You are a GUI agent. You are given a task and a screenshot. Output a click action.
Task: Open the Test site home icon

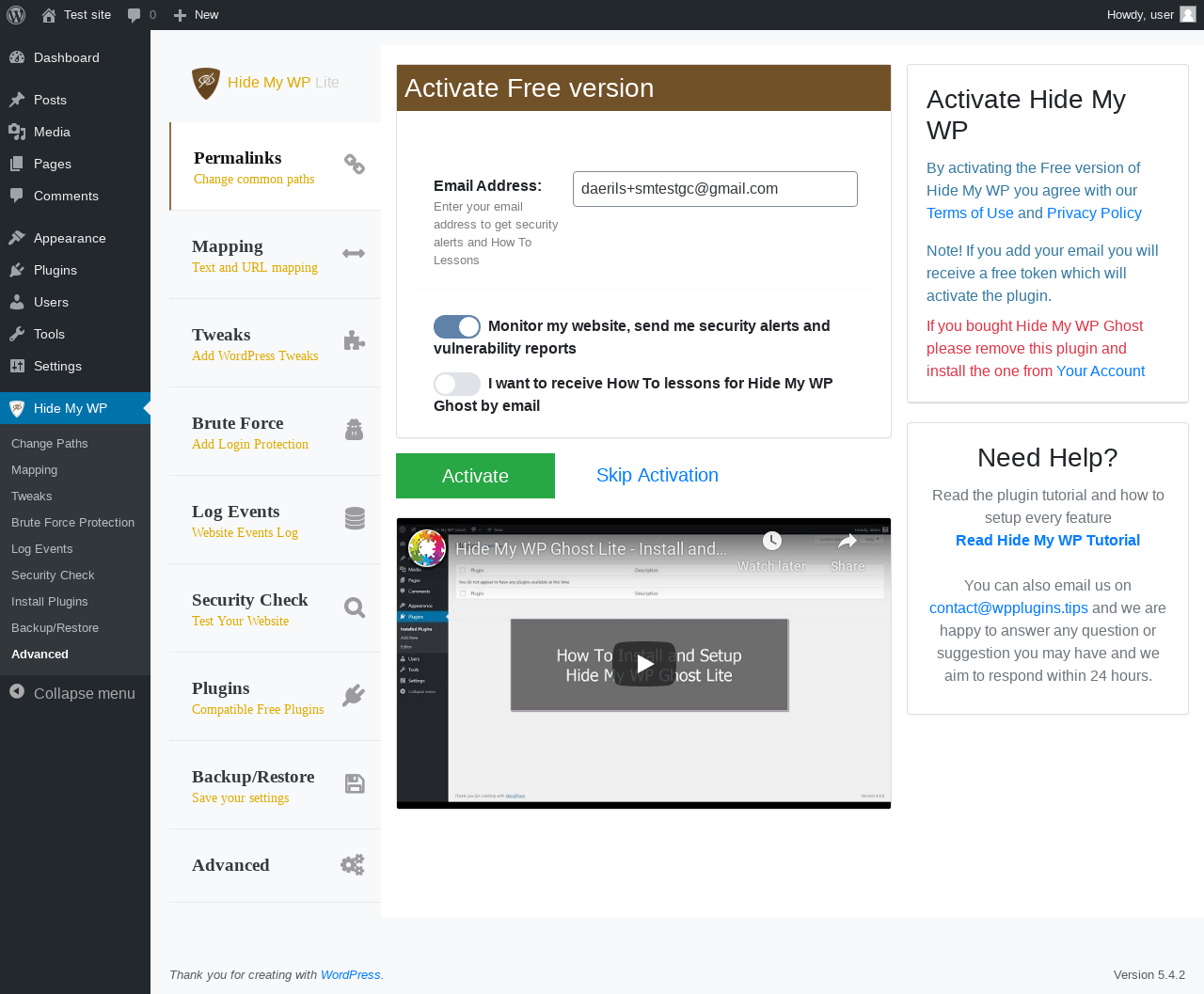tap(49, 15)
